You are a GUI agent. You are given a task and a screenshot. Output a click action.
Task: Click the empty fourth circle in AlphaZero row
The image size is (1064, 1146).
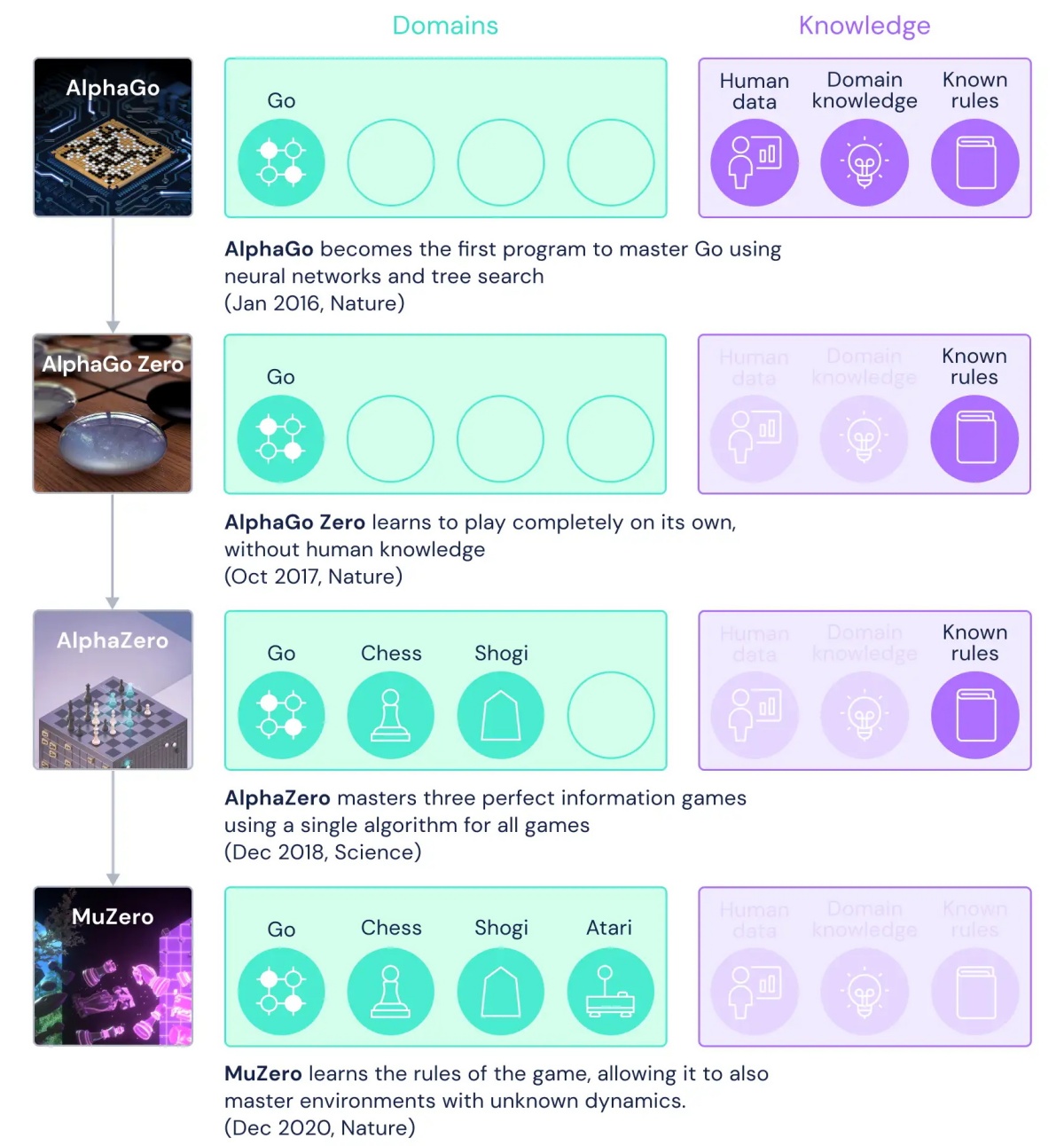pyautogui.click(x=611, y=715)
